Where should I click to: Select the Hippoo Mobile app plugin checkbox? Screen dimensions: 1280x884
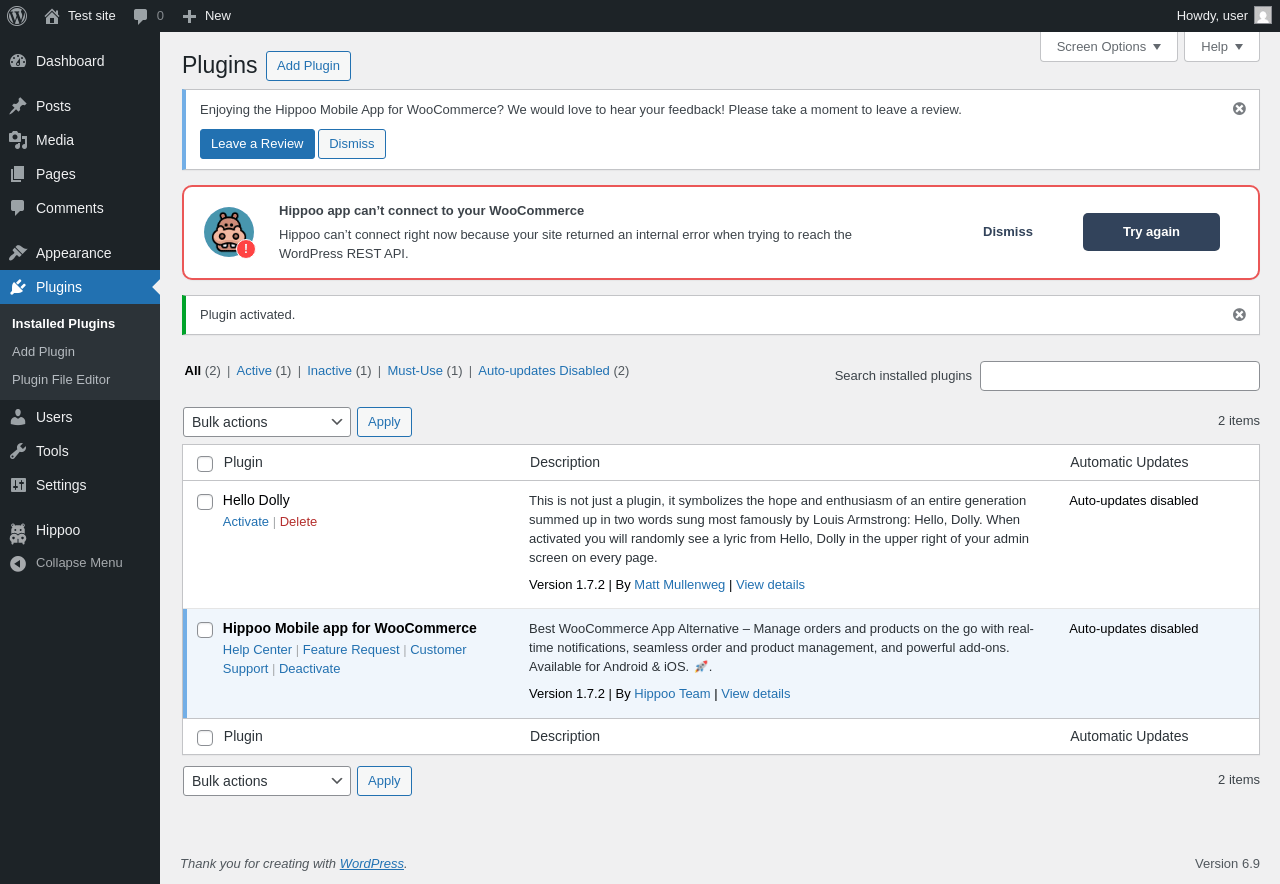coord(205,630)
